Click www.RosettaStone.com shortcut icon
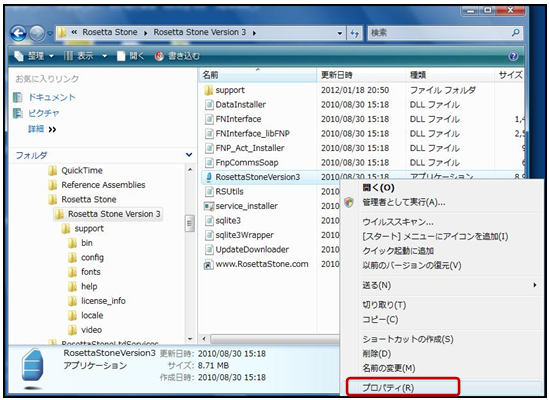The image size is (549, 400). [x=209, y=264]
